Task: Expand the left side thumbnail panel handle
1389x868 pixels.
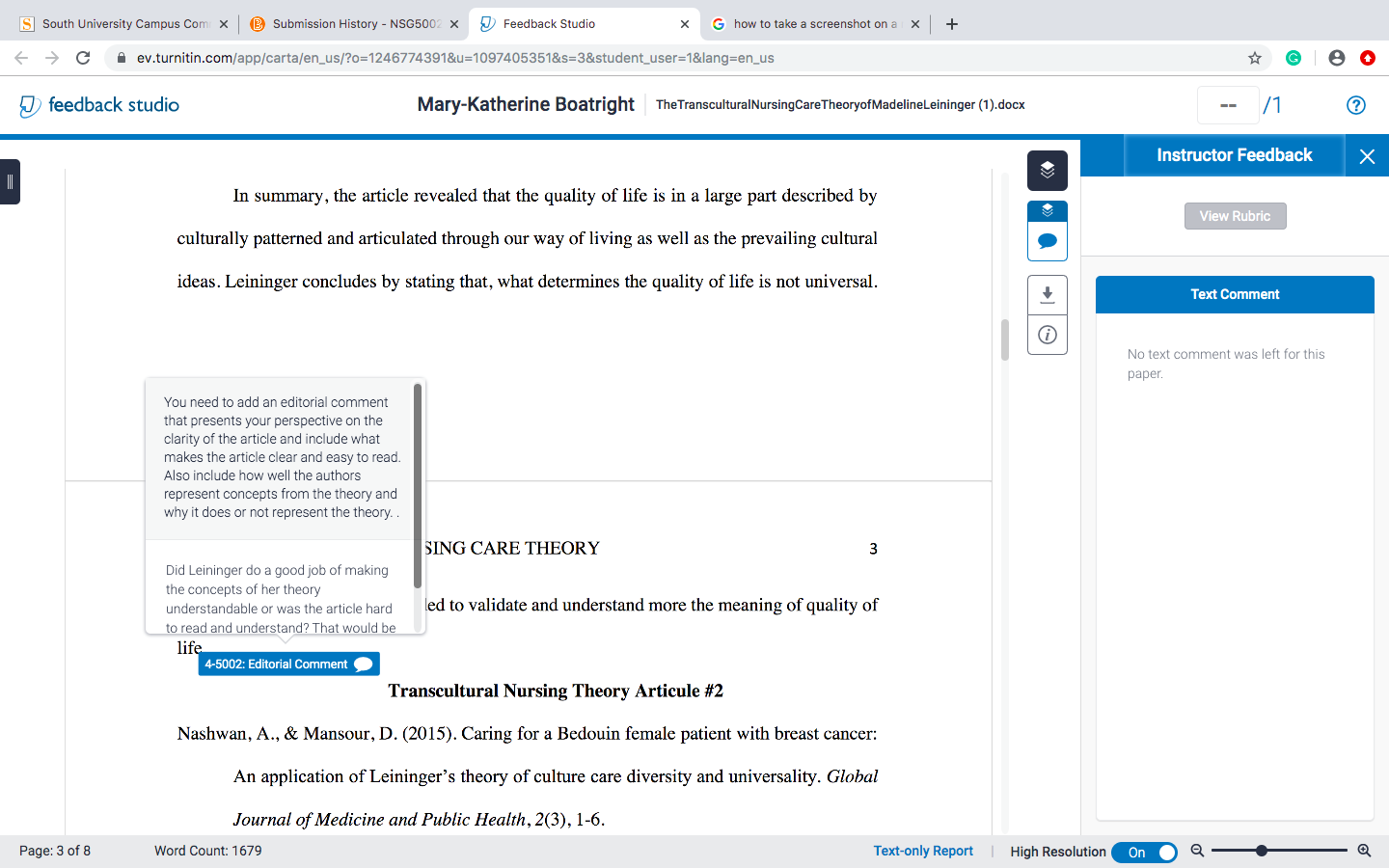Action: [x=10, y=181]
